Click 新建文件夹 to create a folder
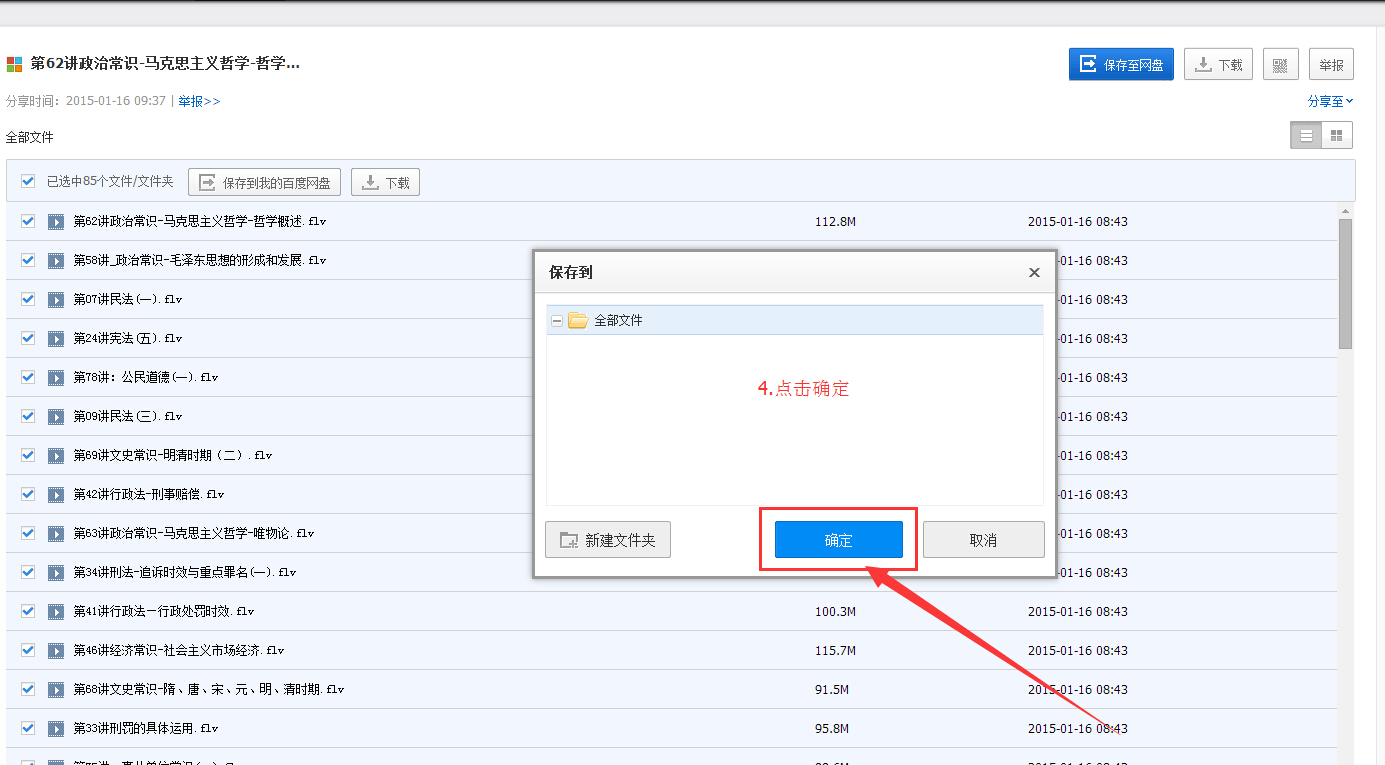The width and height of the screenshot is (1385, 765). click(608, 540)
